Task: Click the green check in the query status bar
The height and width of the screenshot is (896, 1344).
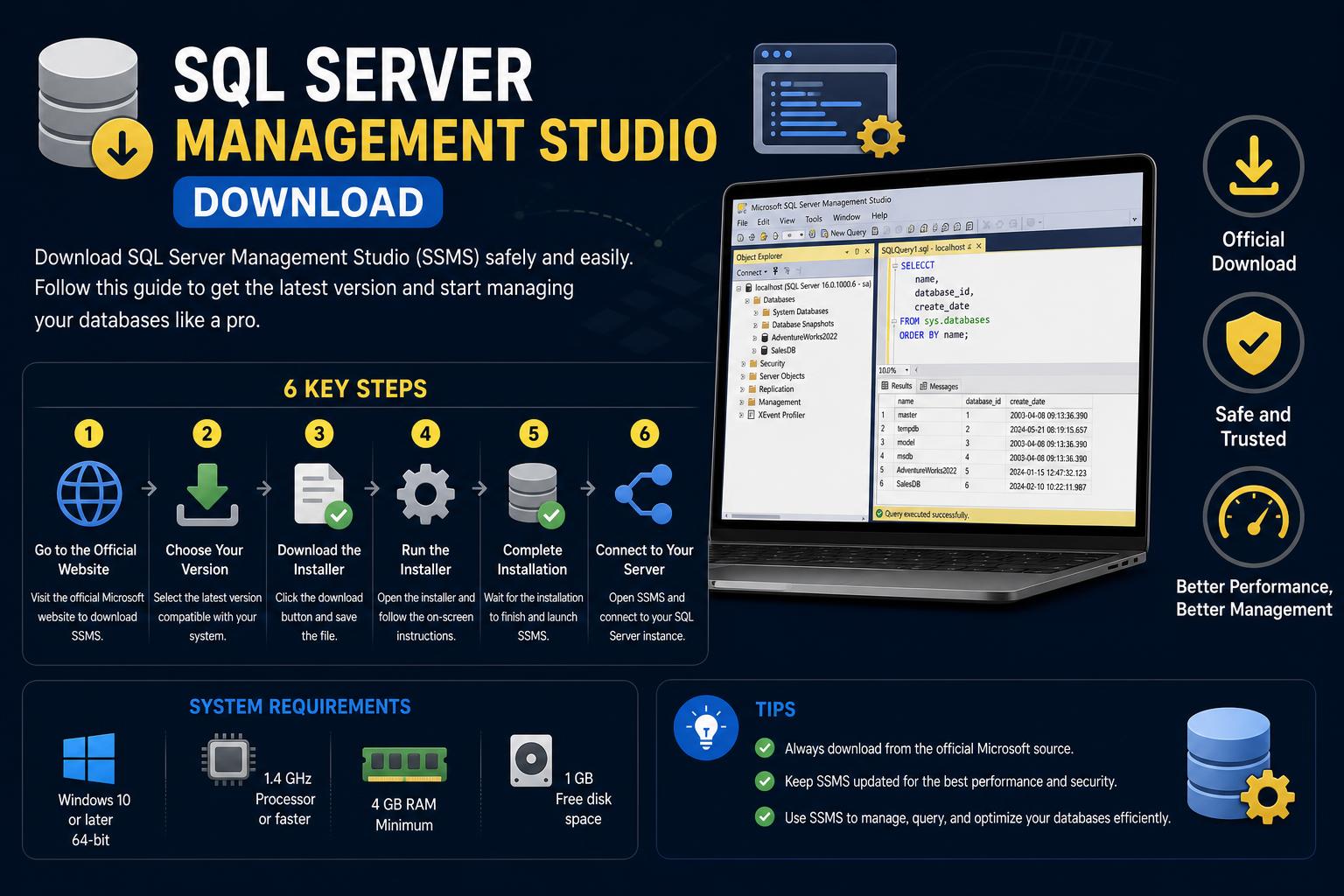Action: pos(879,513)
